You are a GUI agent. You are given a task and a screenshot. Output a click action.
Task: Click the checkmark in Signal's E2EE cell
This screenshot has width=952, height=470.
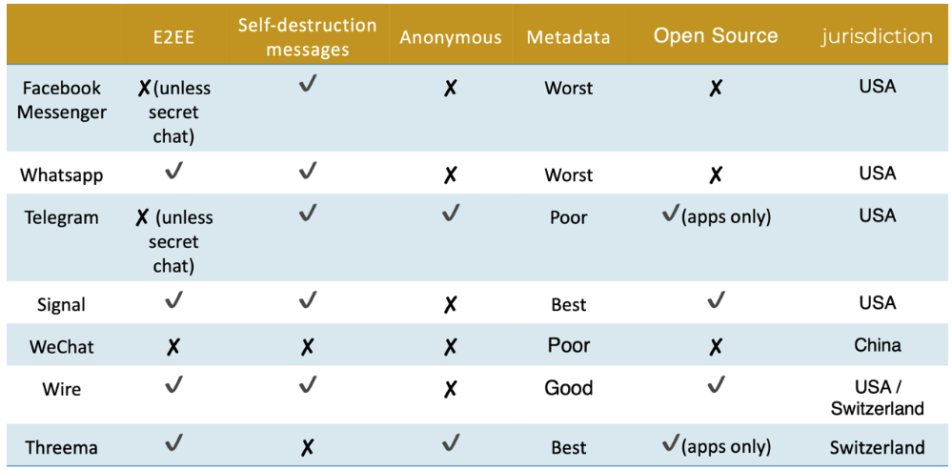coord(174,300)
